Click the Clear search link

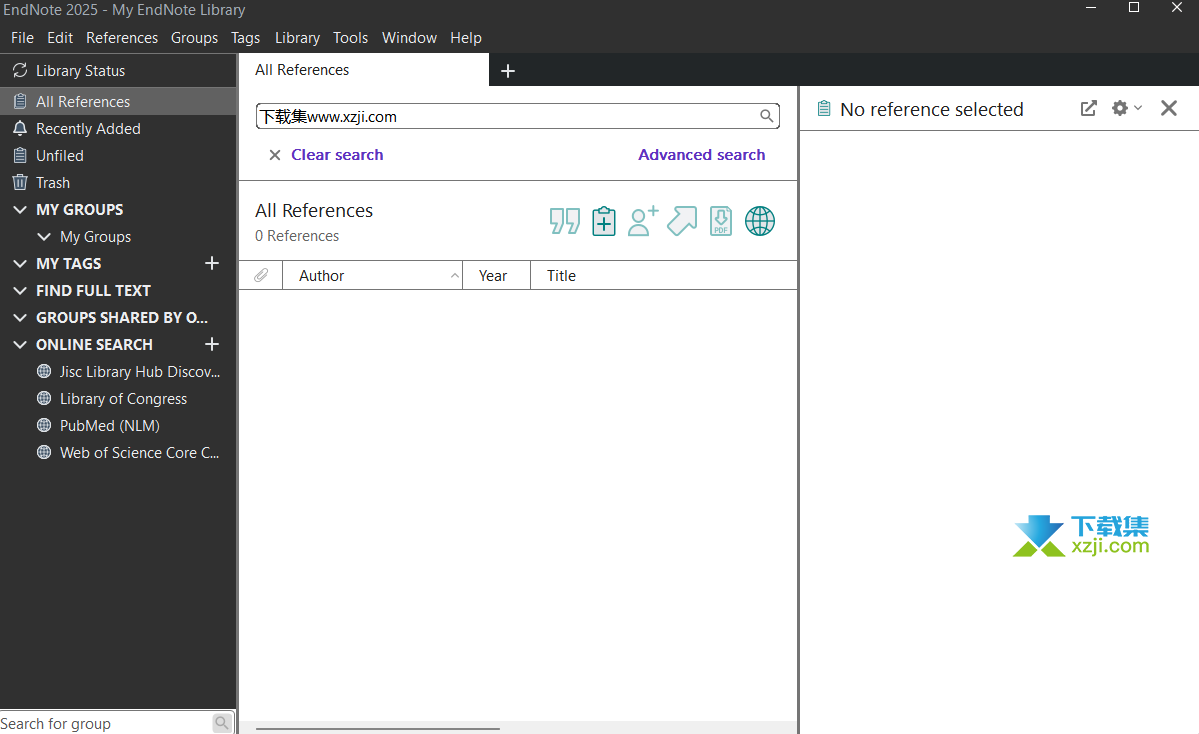pyautogui.click(x=337, y=154)
